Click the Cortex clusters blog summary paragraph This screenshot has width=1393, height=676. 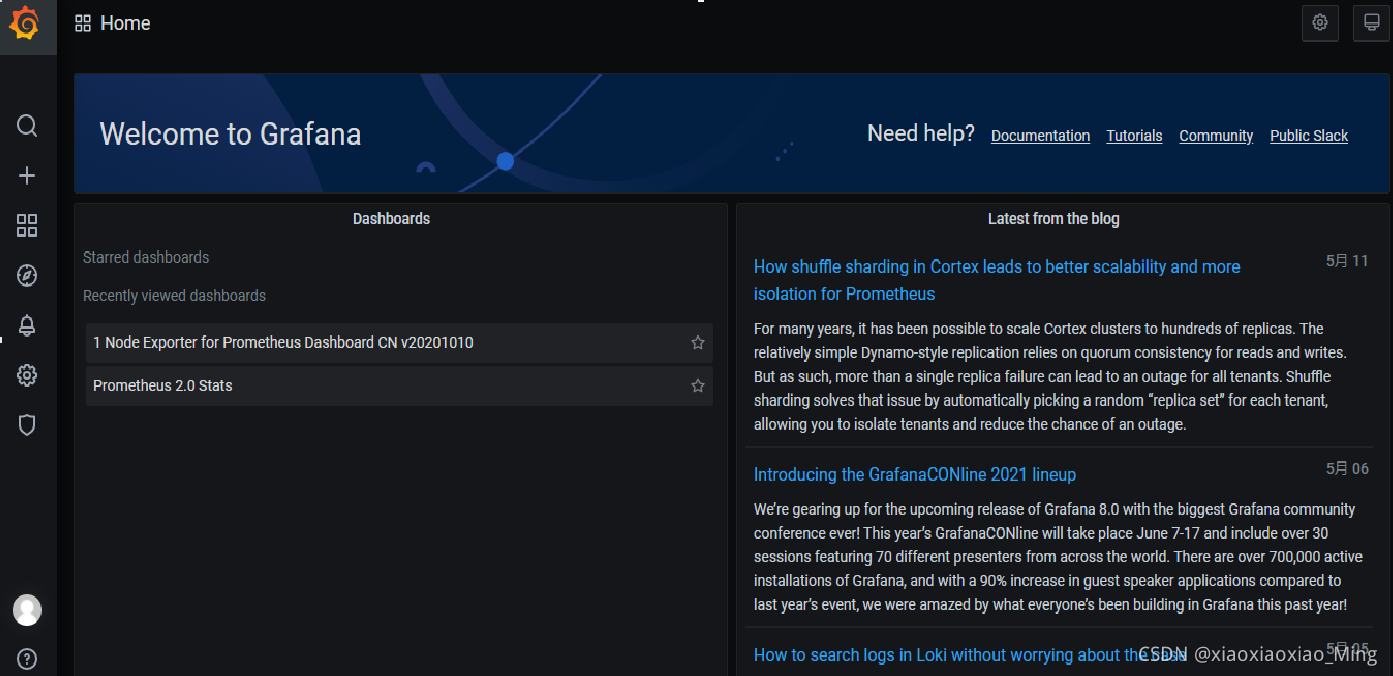(1050, 376)
